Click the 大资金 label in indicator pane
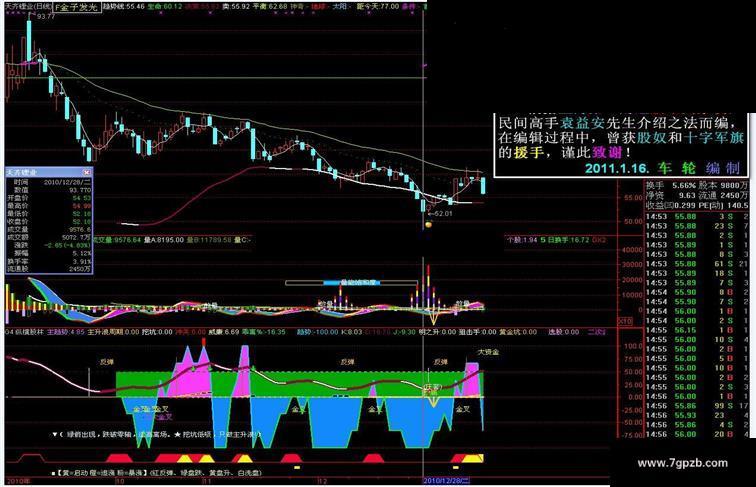 pyautogui.click(x=488, y=352)
